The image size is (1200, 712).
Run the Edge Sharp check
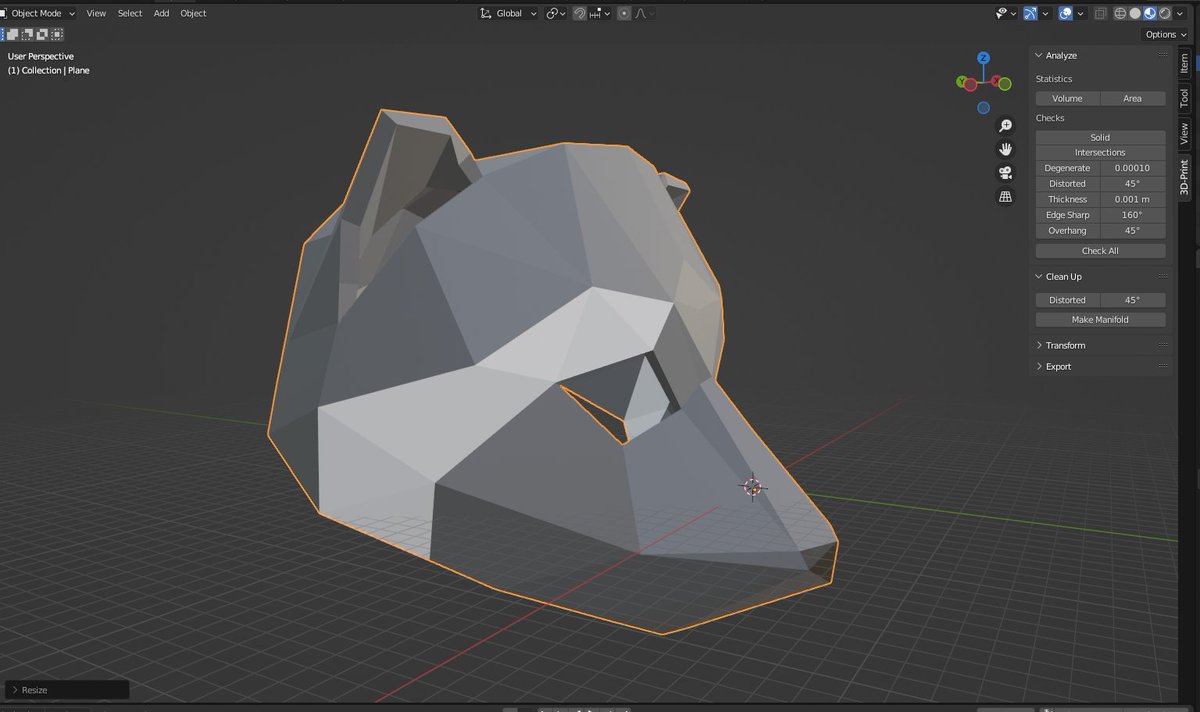pos(1067,215)
